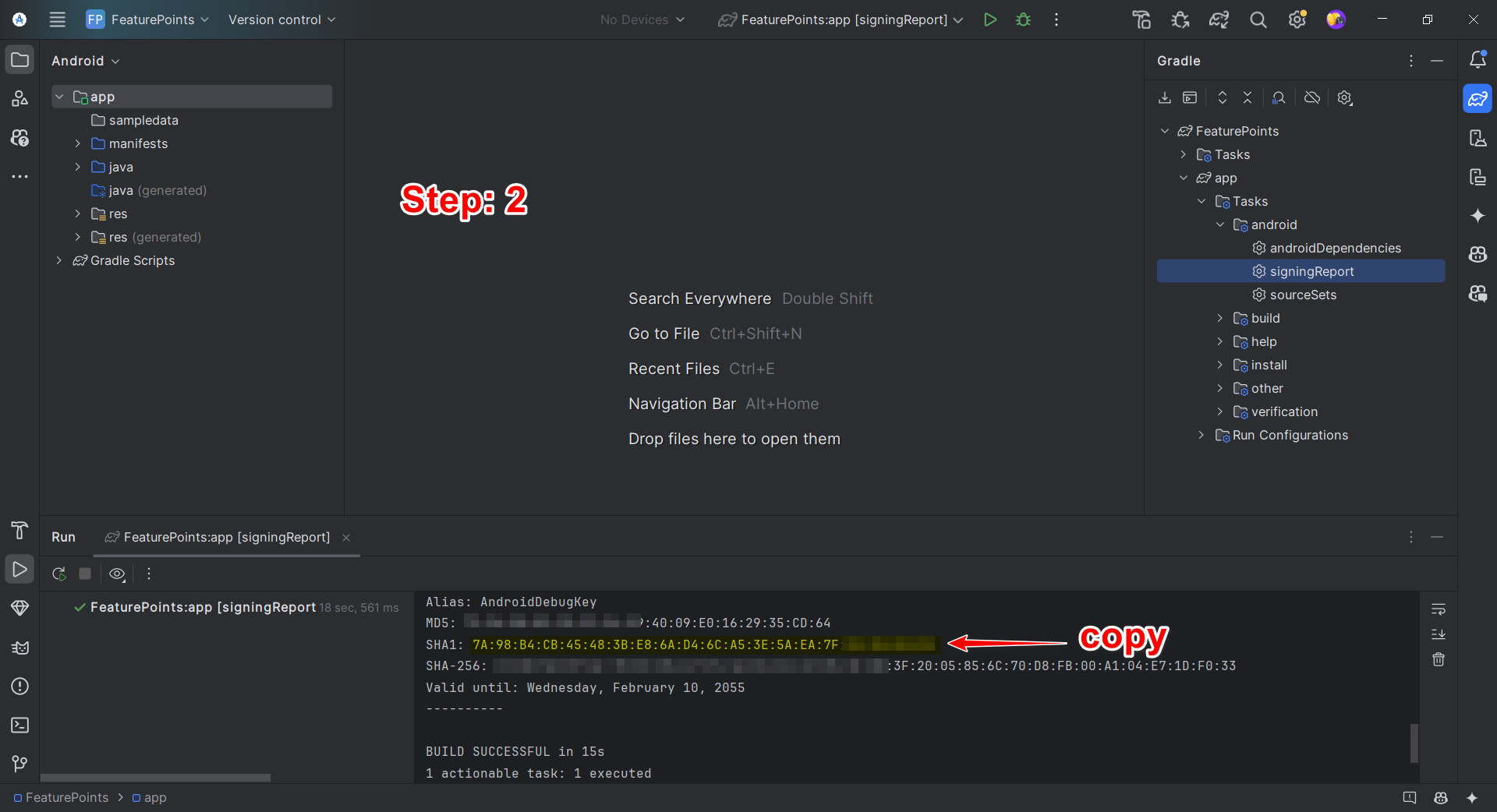1497x812 pixels.
Task: Expand the manifests folder
Action: (77, 143)
